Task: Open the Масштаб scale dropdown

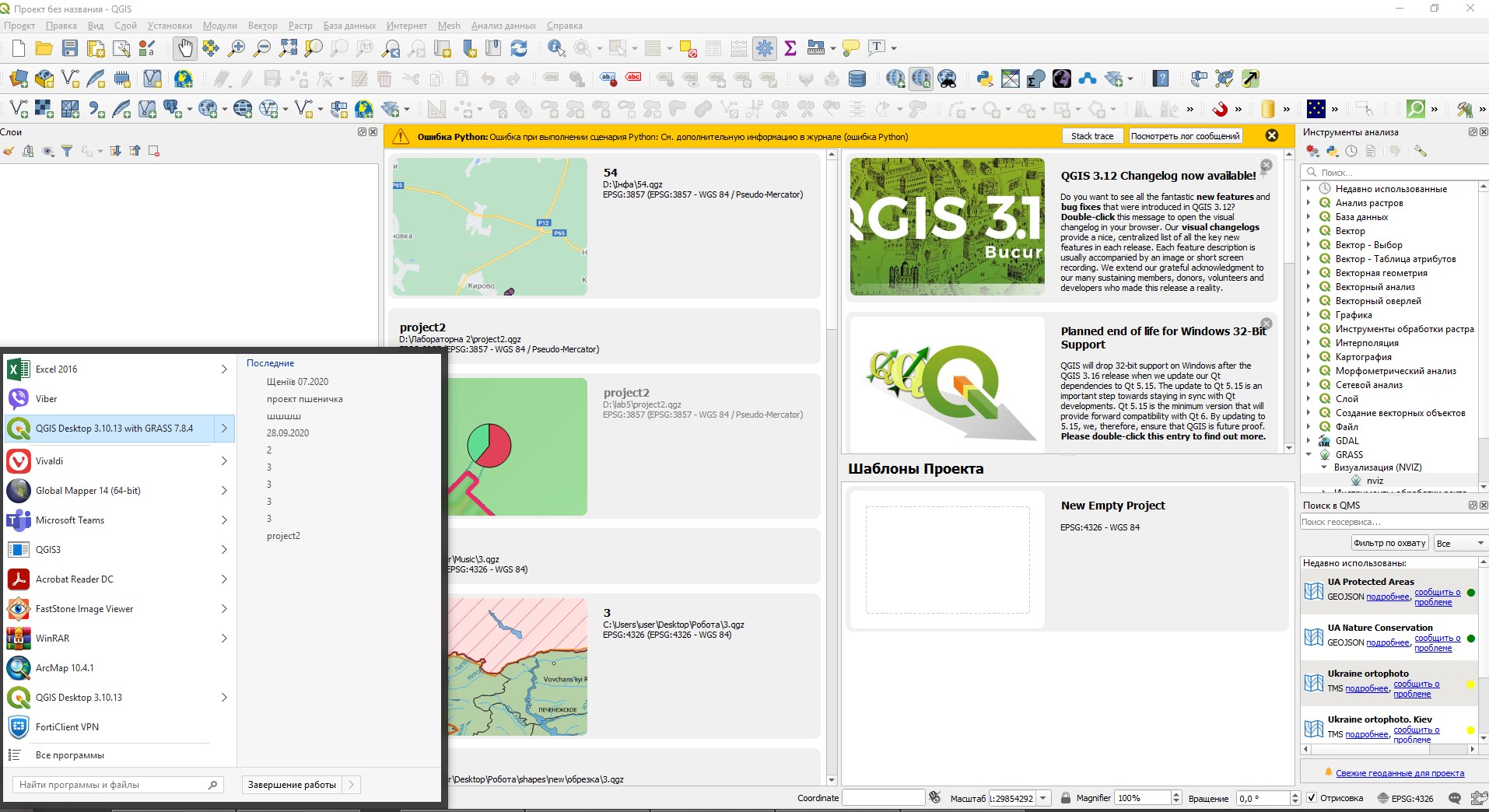Action: click(x=1043, y=798)
